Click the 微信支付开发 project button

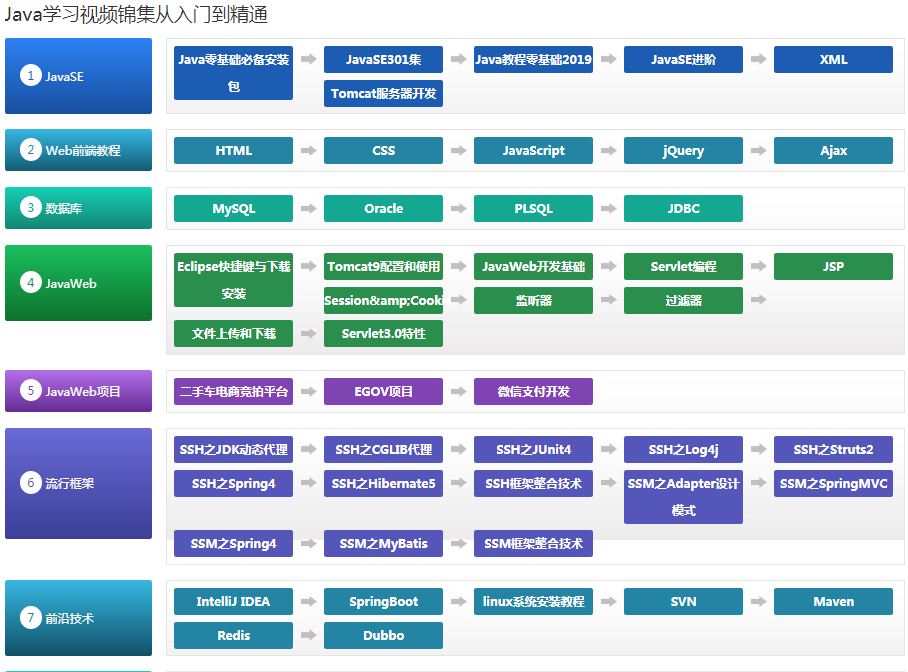click(533, 392)
